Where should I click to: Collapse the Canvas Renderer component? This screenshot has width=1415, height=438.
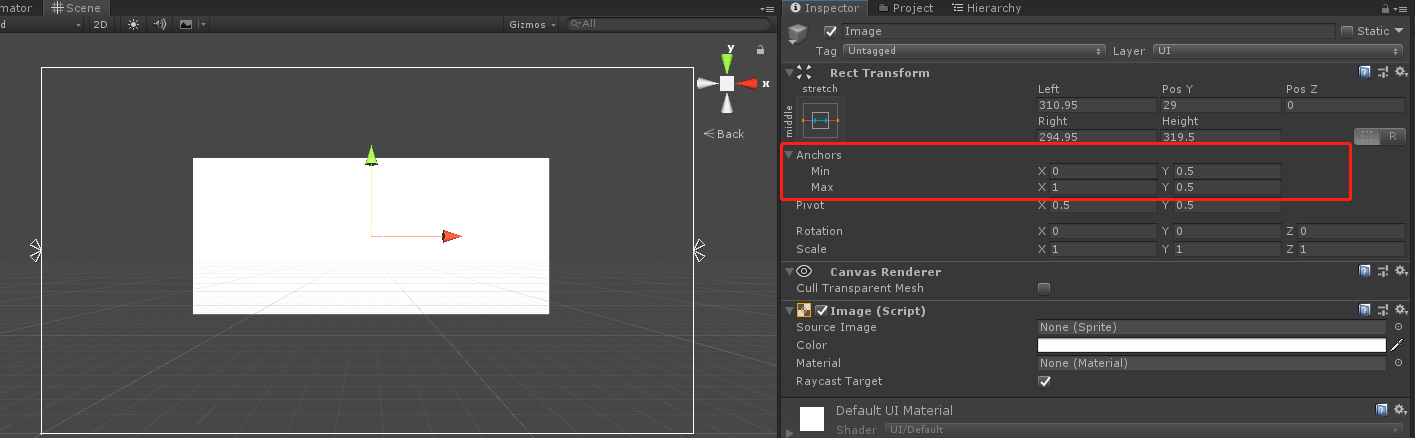[x=790, y=271]
